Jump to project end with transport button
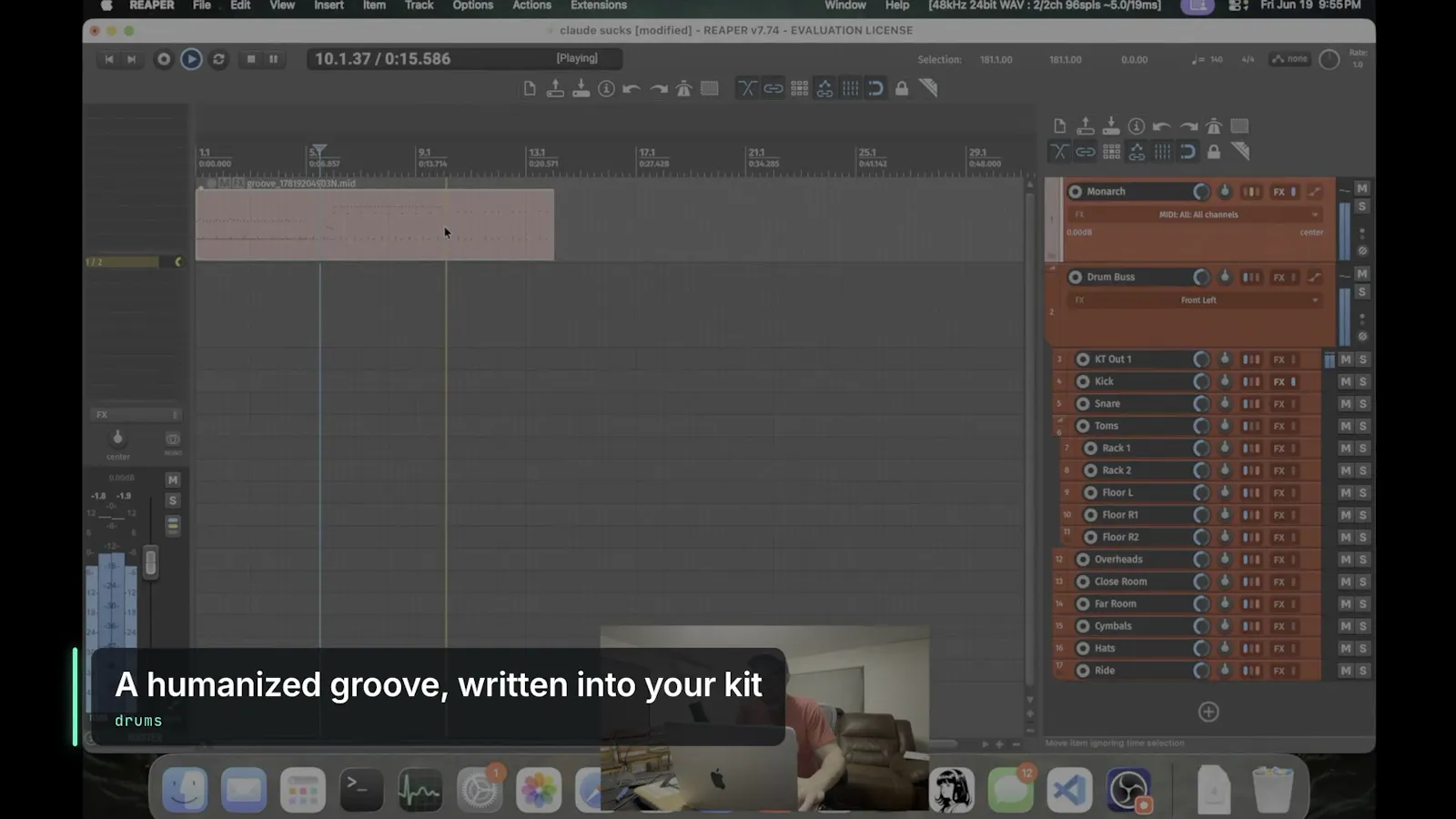Image resolution: width=1456 pixels, height=819 pixels. [x=131, y=59]
